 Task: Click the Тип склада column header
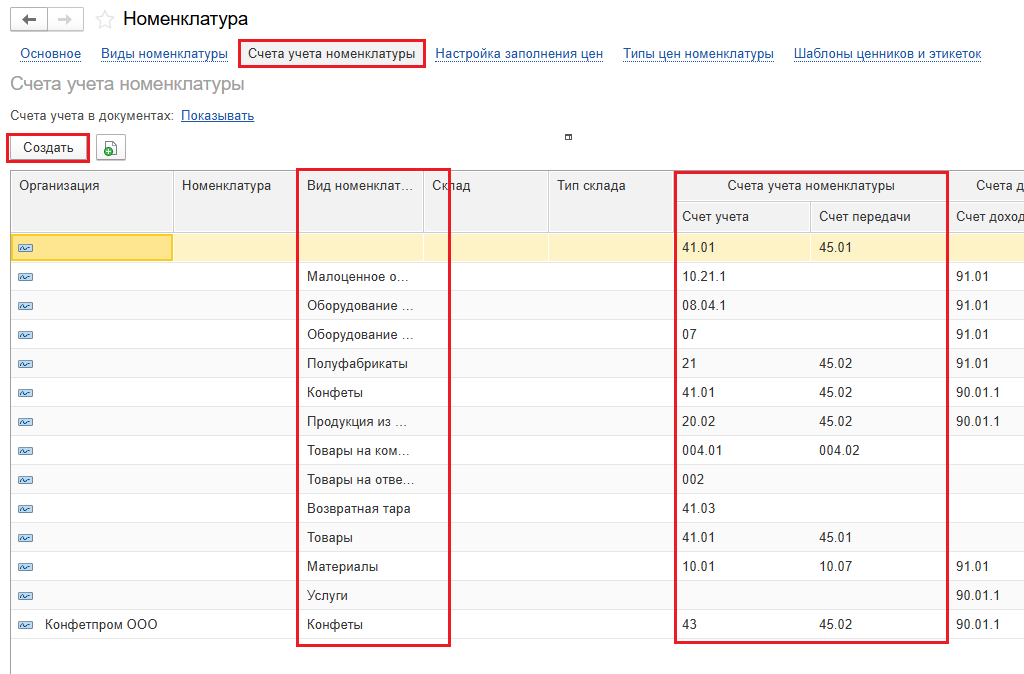click(611, 201)
